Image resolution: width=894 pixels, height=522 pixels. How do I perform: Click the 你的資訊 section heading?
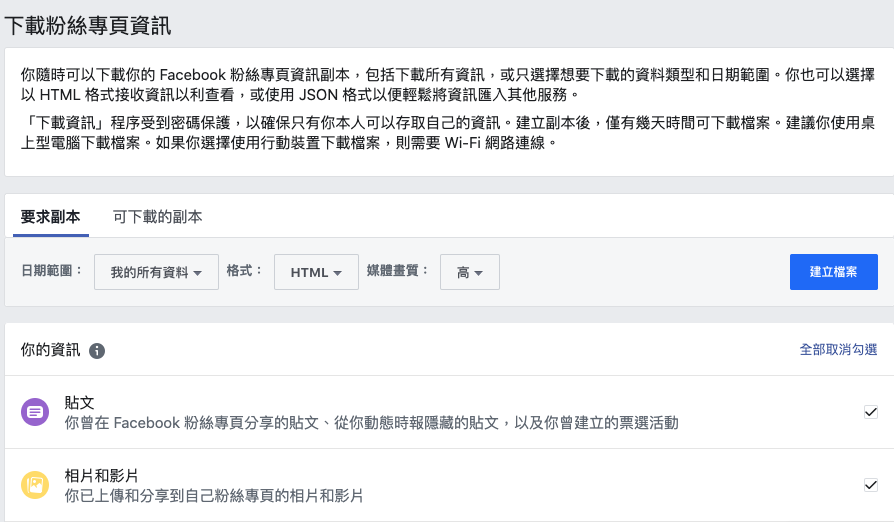click(x=50, y=350)
